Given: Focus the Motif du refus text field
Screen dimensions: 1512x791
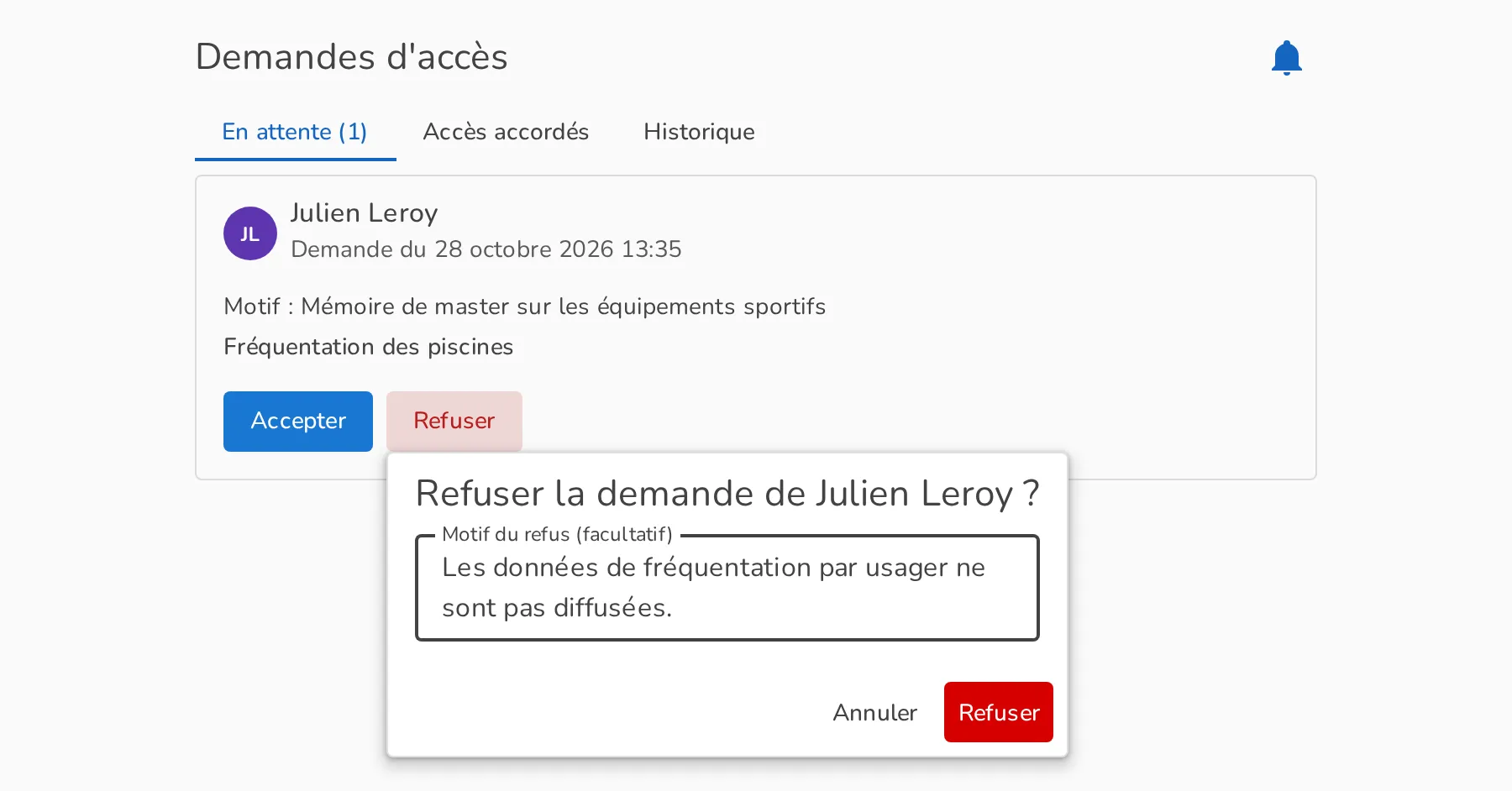Looking at the screenshot, I should [x=727, y=588].
